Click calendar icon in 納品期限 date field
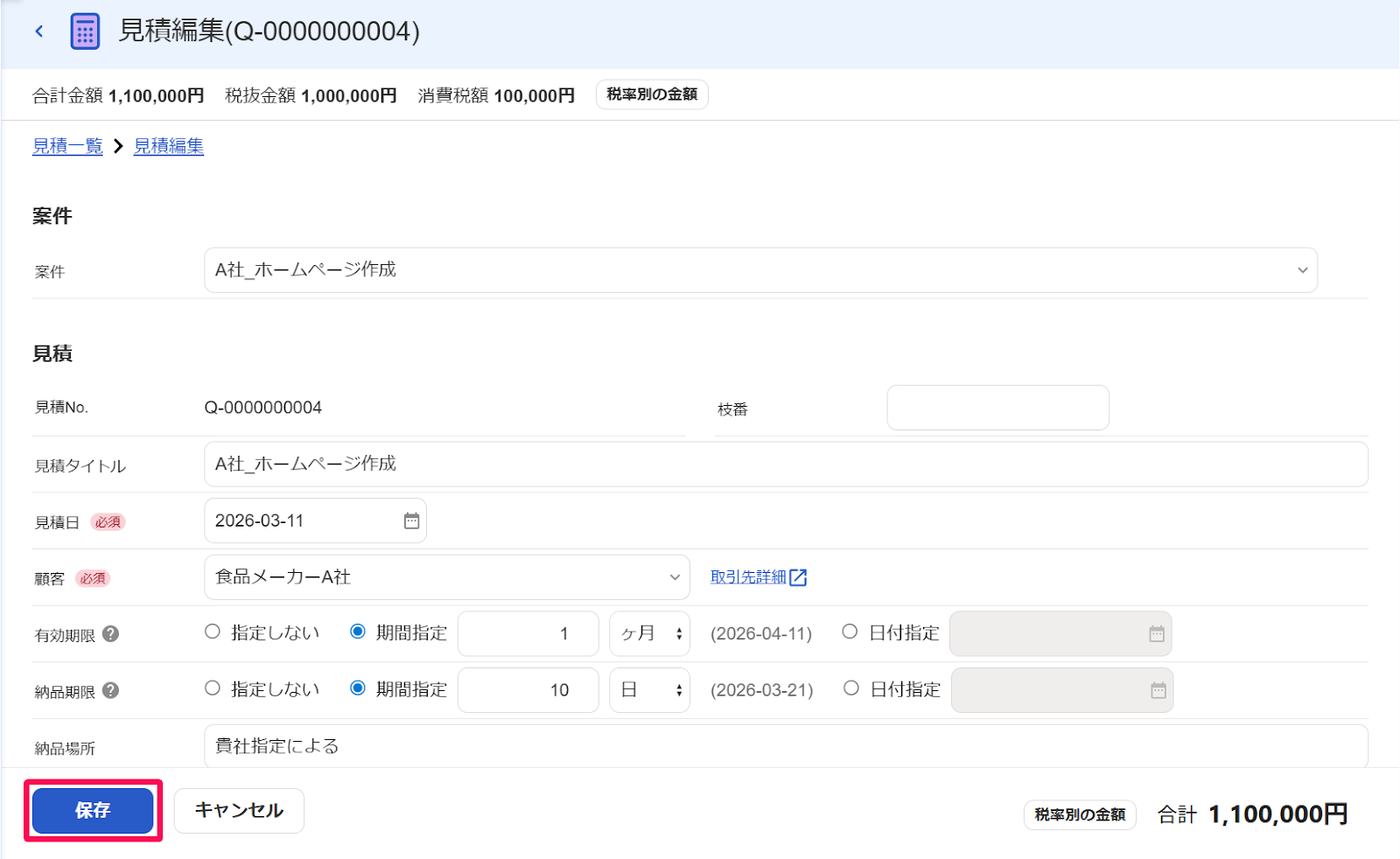The height and width of the screenshot is (859, 1400). [1158, 690]
